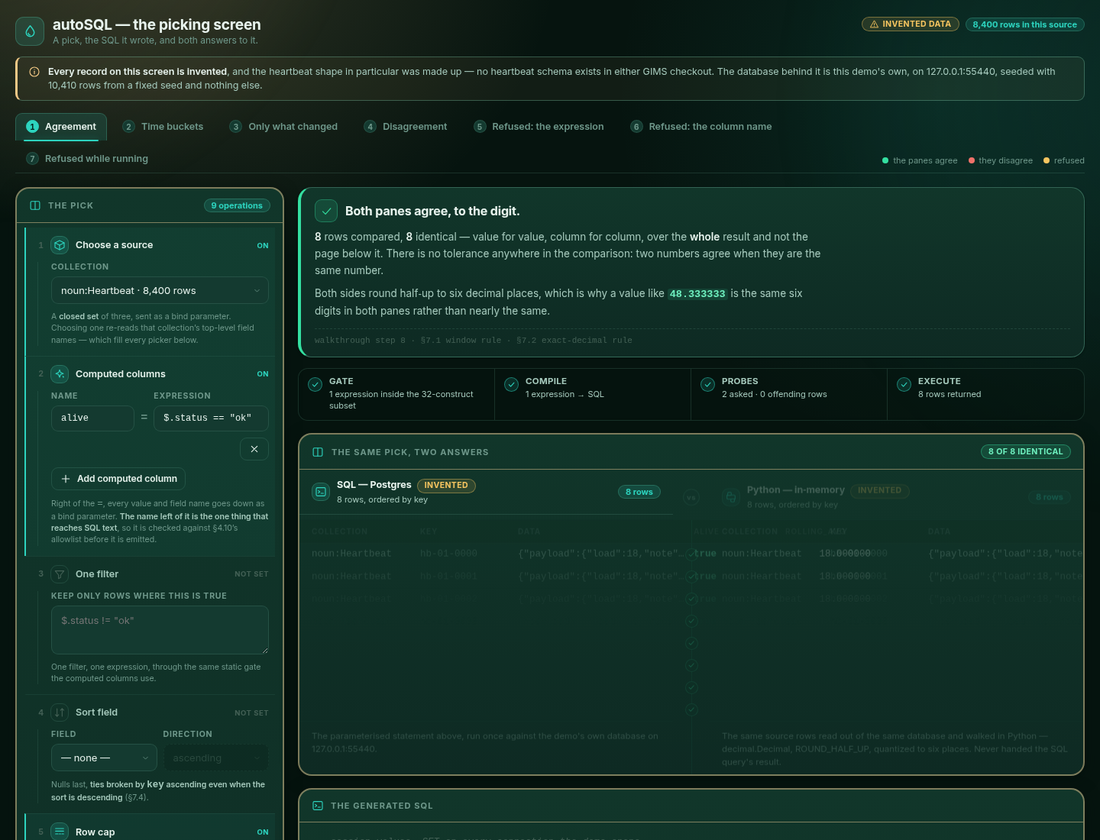Click the 9 operations badge
The height and width of the screenshot is (840, 1100).
click(237, 206)
